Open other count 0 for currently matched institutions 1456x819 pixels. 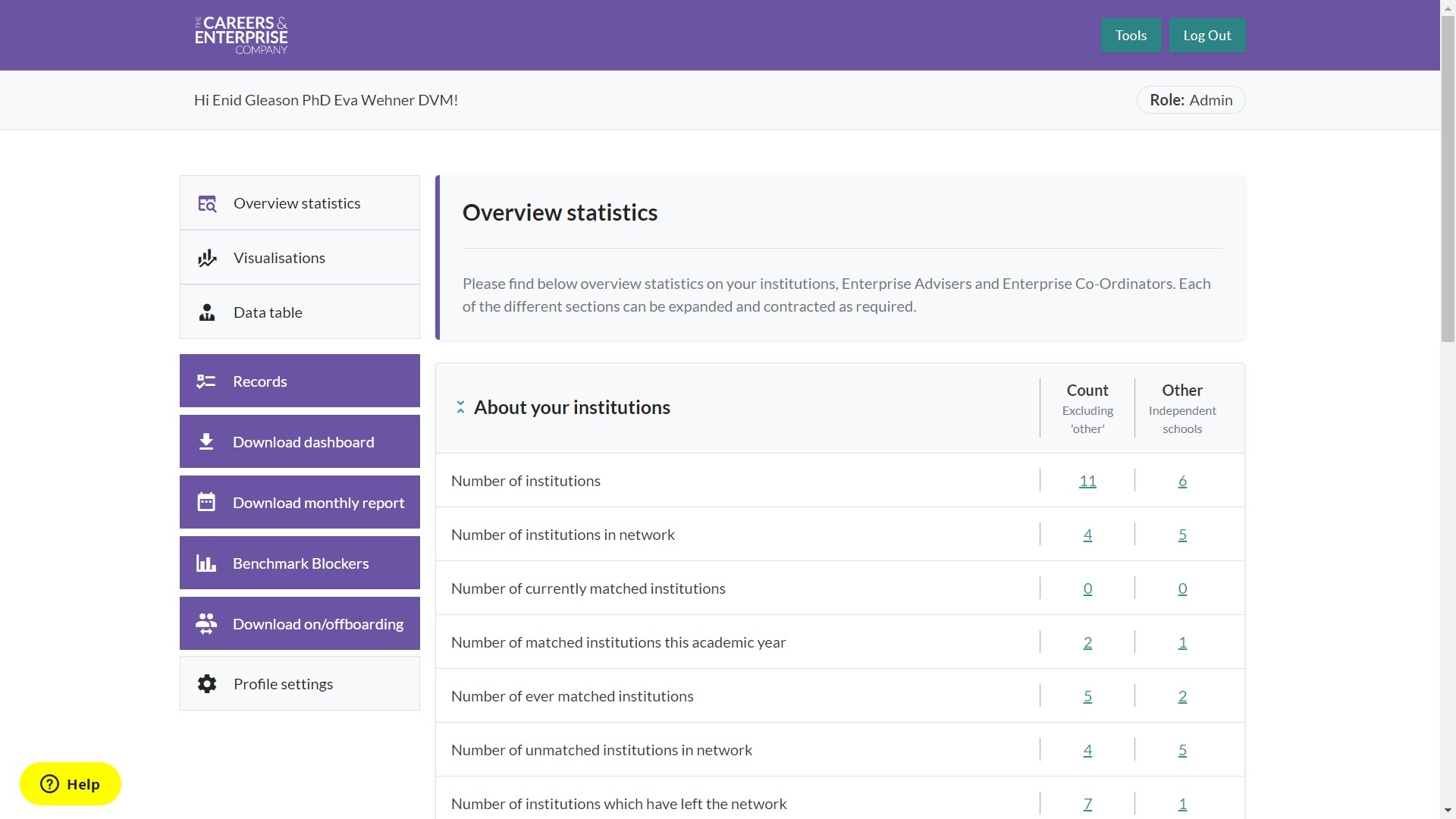point(1182,588)
